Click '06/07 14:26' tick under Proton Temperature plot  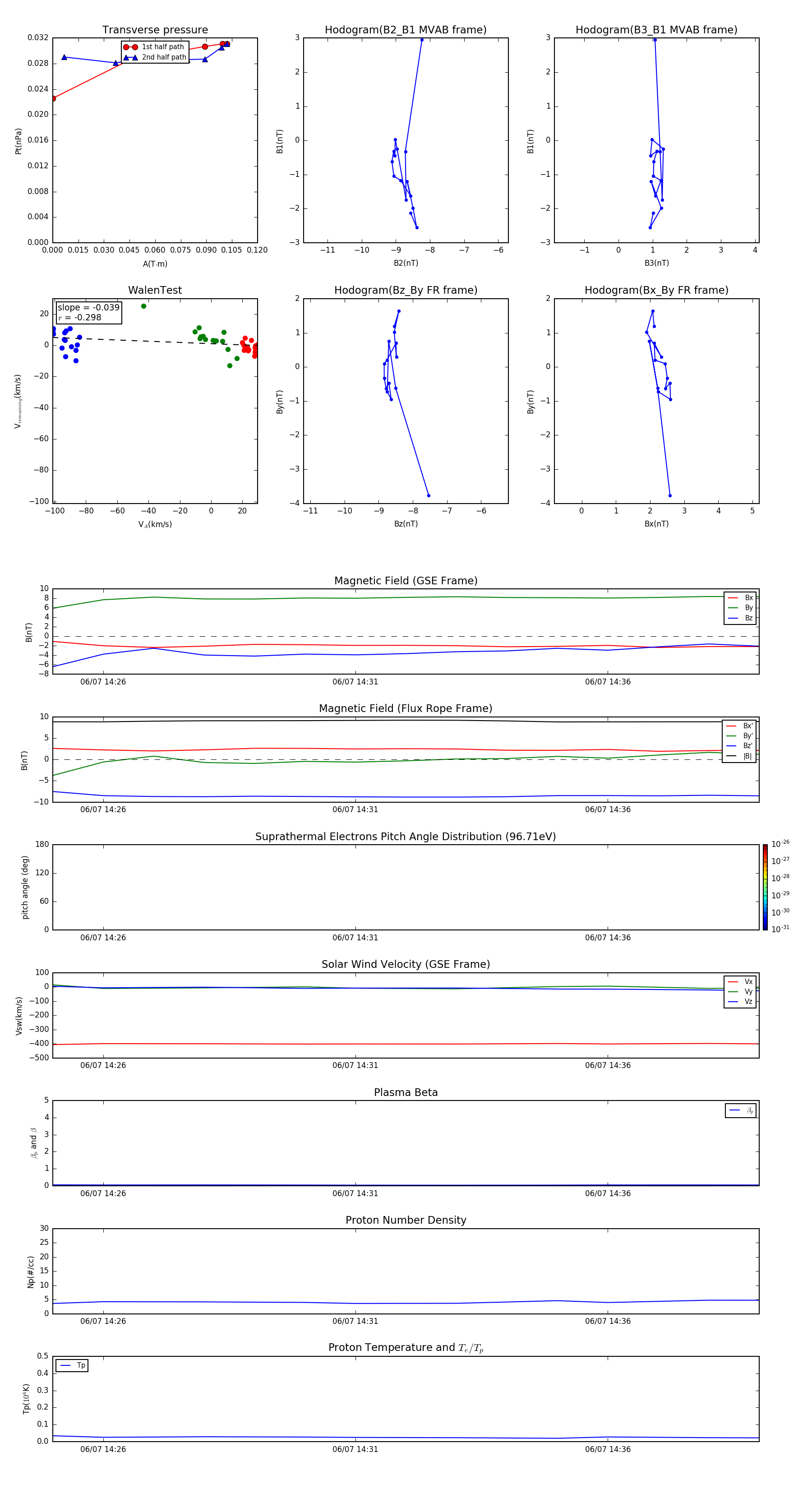[x=103, y=1449]
